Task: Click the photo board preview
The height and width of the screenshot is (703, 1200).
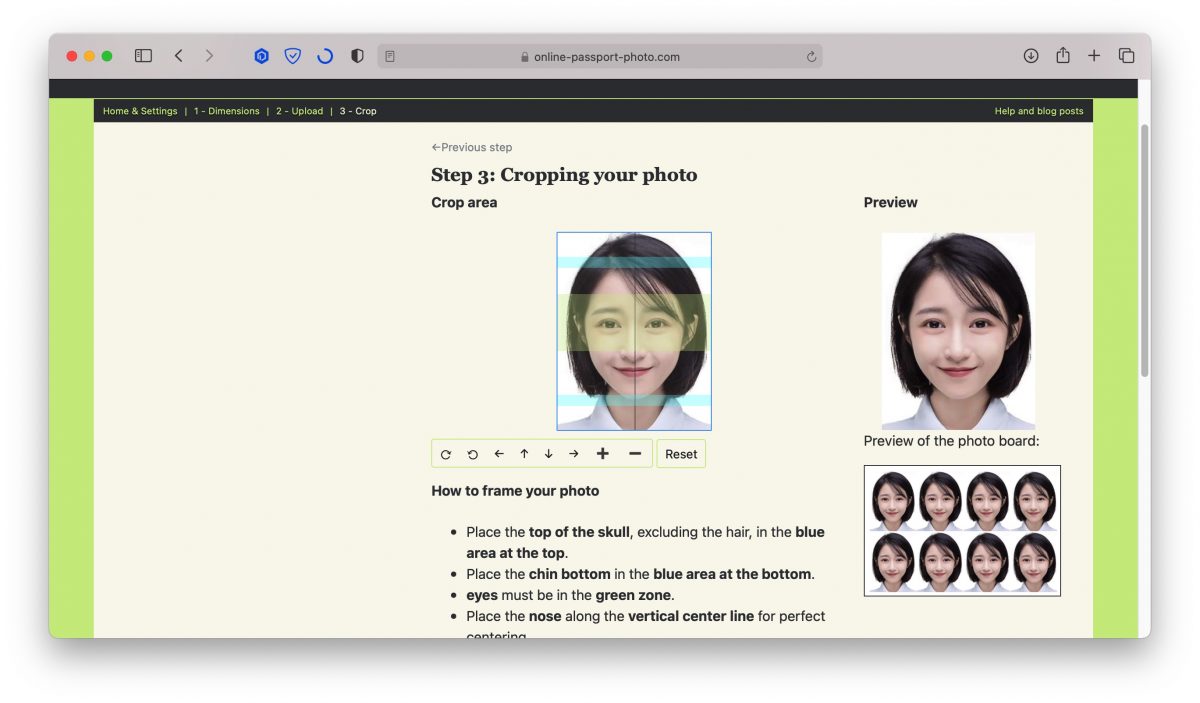Action: click(x=962, y=530)
